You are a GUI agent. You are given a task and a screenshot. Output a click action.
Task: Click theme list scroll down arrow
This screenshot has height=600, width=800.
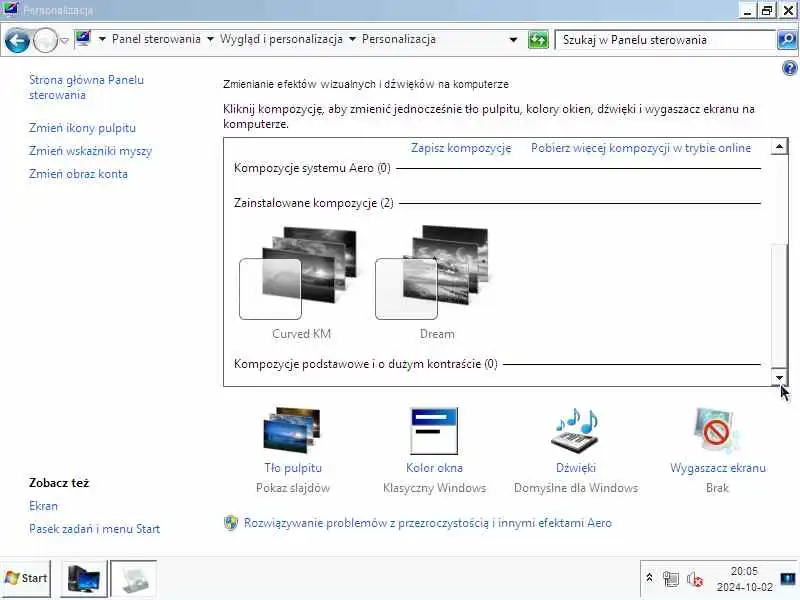[x=779, y=378]
